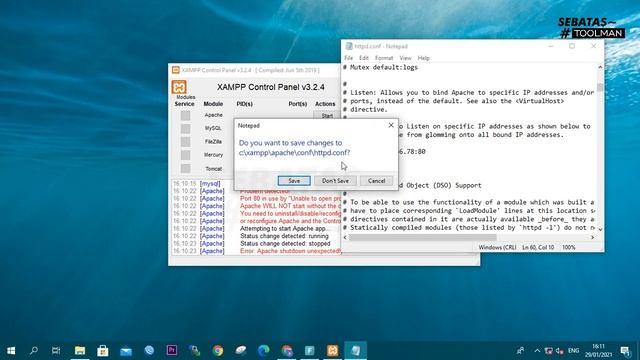Click the 100% zoom status in Notepad
The width and height of the screenshot is (640, 360).
[x=569, y=247]
